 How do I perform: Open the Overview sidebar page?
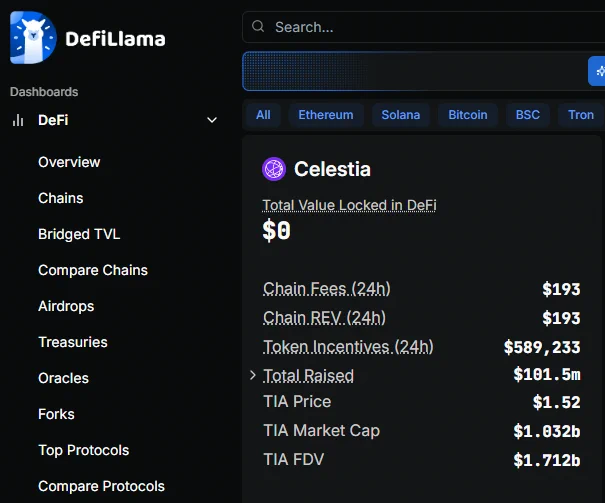pyautogui.click(x=69, y=162)
